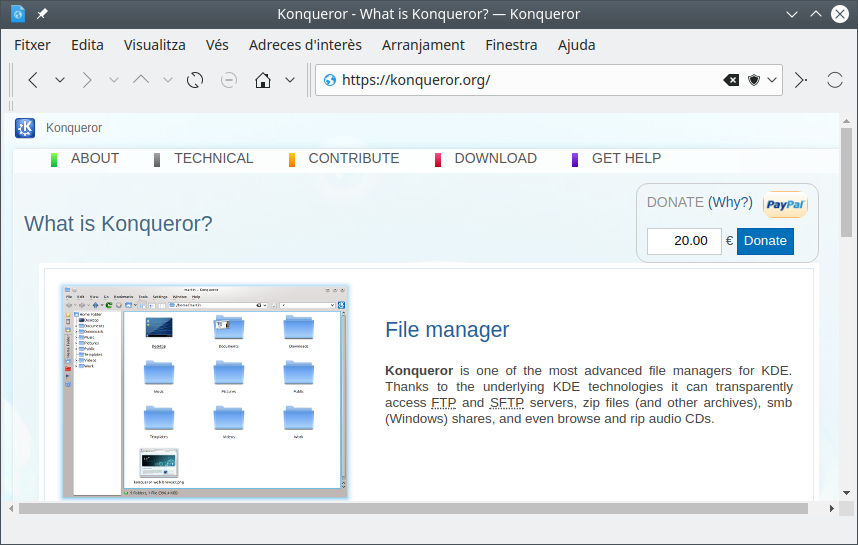Go to the home page icon
This screenshot has width=858, height=545.
click(263, 80)
